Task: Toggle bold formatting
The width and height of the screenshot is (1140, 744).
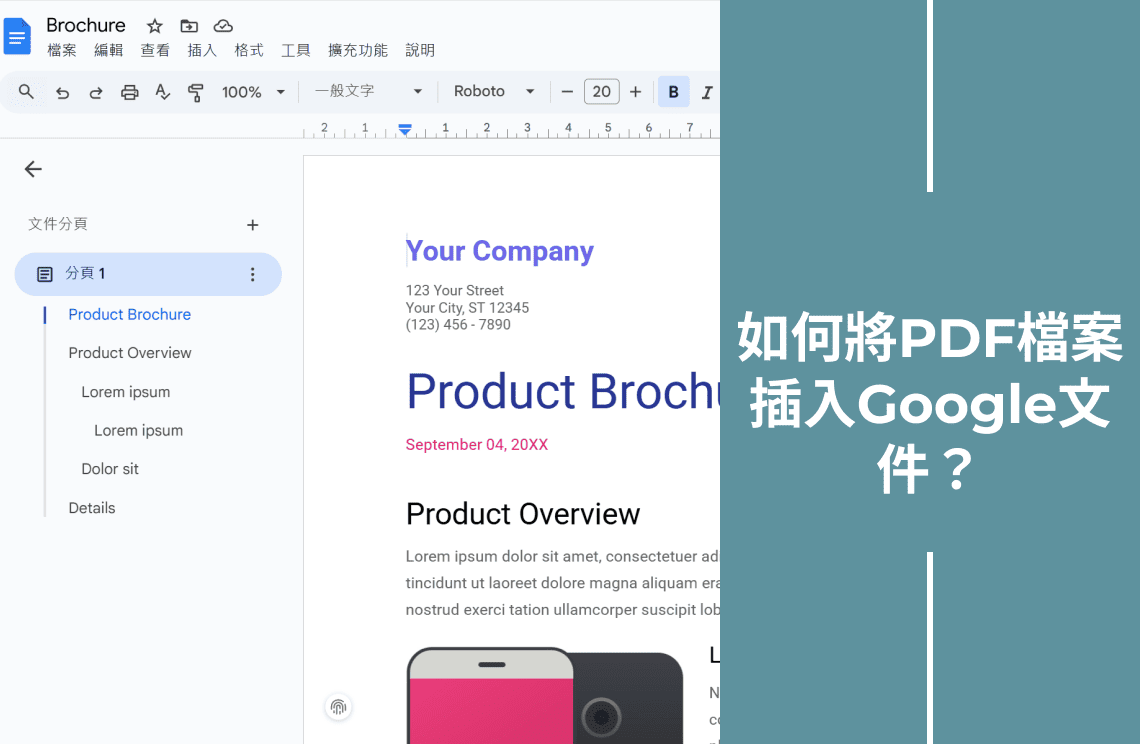Action: tap(673, 92)
